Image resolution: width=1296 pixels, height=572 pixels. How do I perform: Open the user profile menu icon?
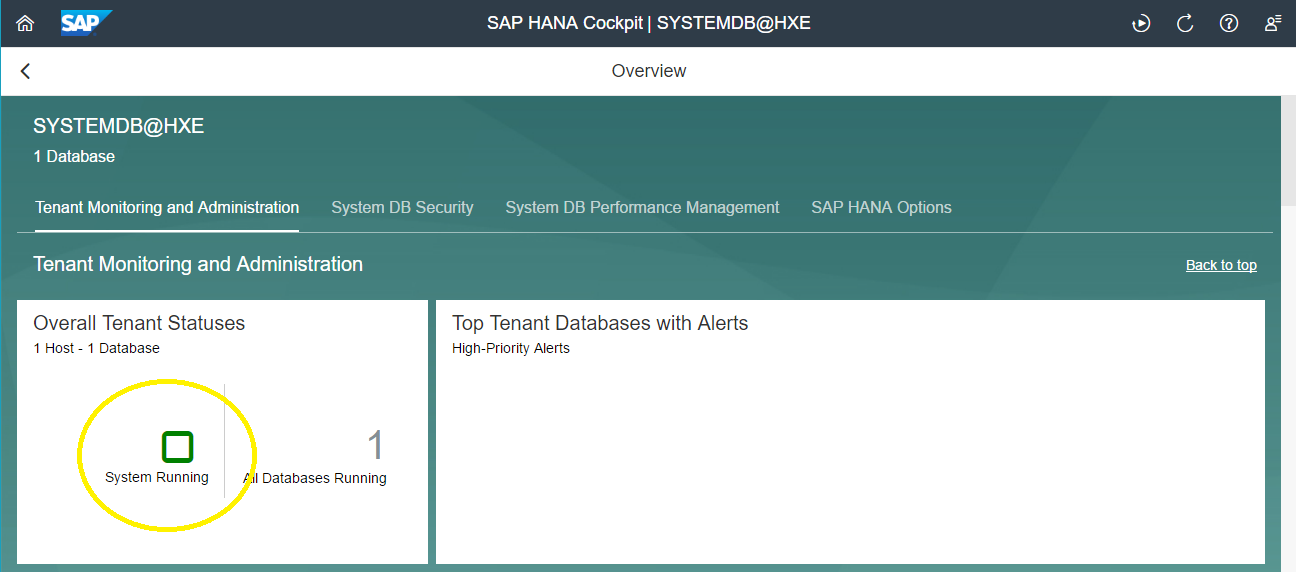[1273, 23]
